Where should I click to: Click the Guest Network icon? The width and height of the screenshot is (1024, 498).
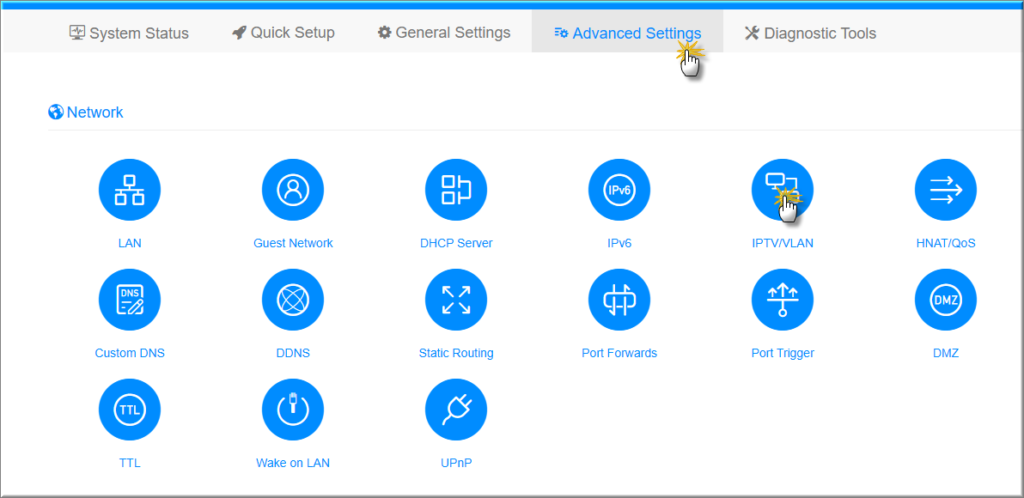pos(293,190)
